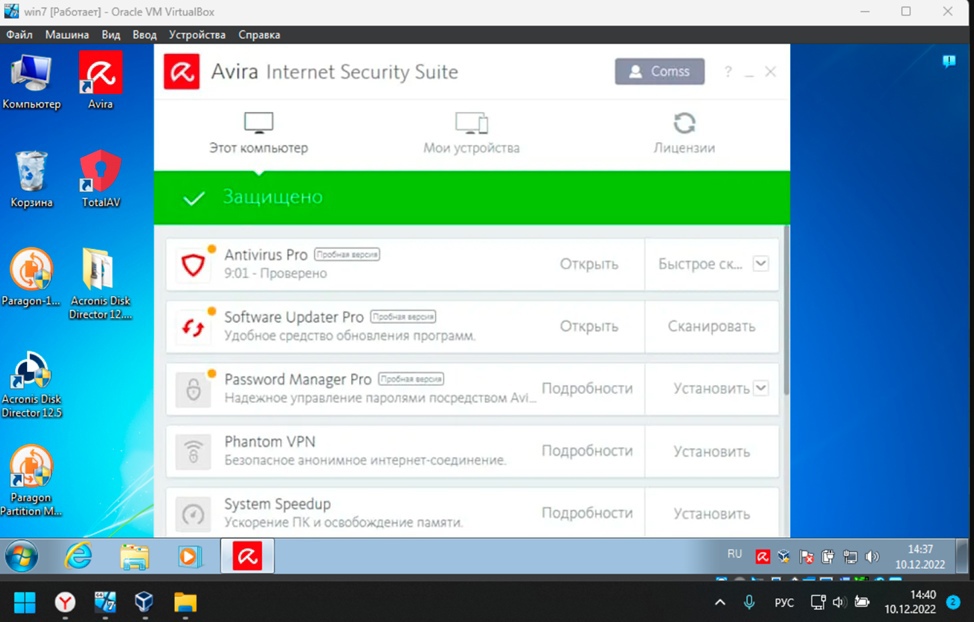
Task: Click the Antivirus Pro shield icon
Action: tap(193, 265)
